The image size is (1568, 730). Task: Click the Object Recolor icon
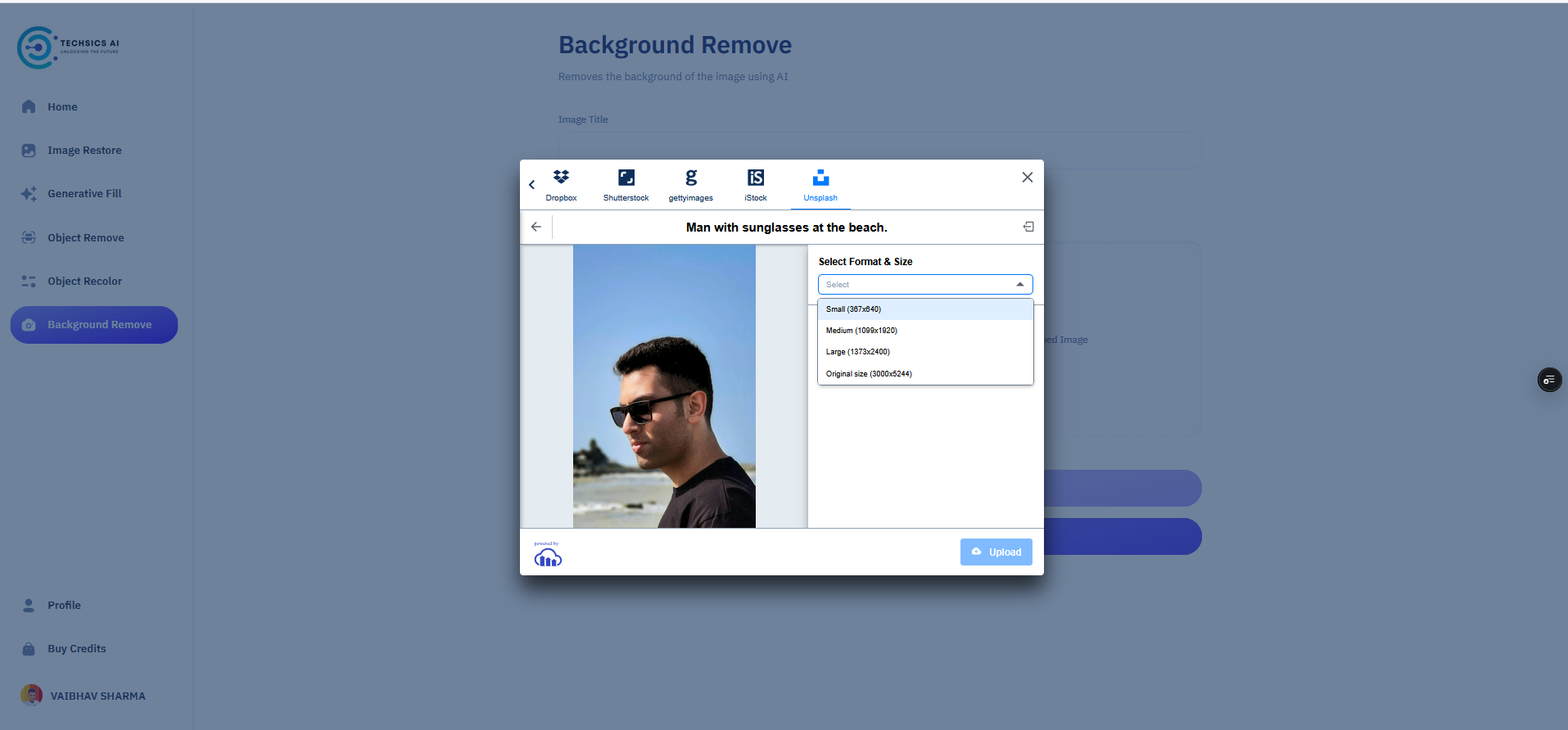[x=29, y=282]
